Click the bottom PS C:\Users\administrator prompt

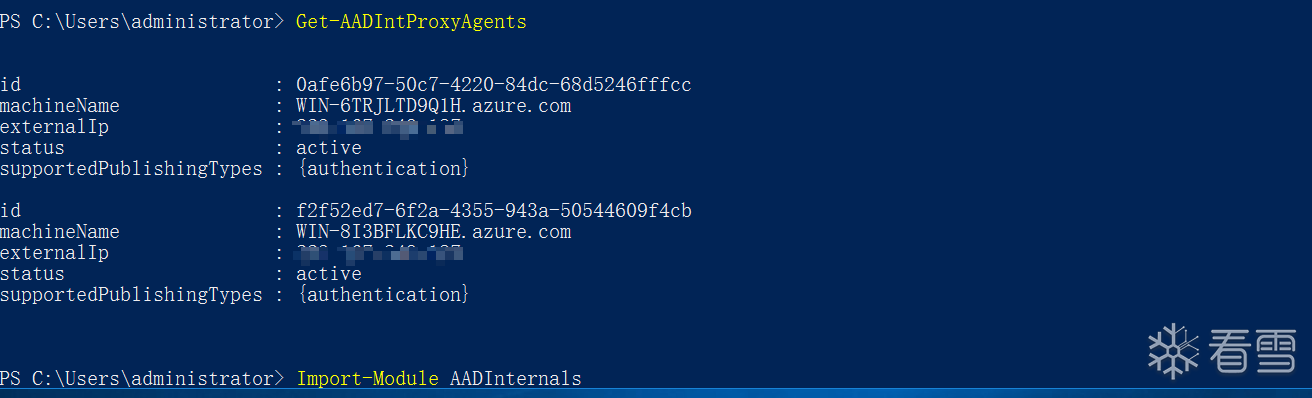pos(142,378)
